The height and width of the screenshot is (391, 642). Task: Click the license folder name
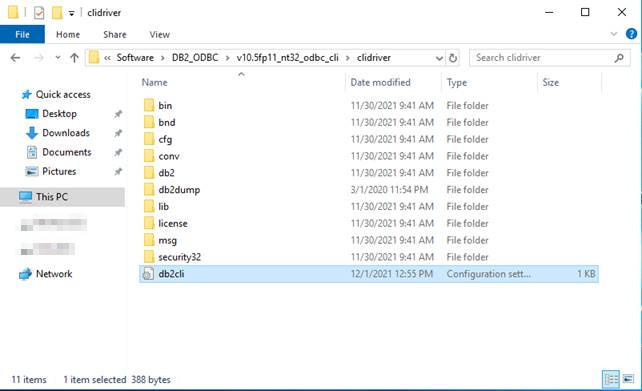pos(173,224)
